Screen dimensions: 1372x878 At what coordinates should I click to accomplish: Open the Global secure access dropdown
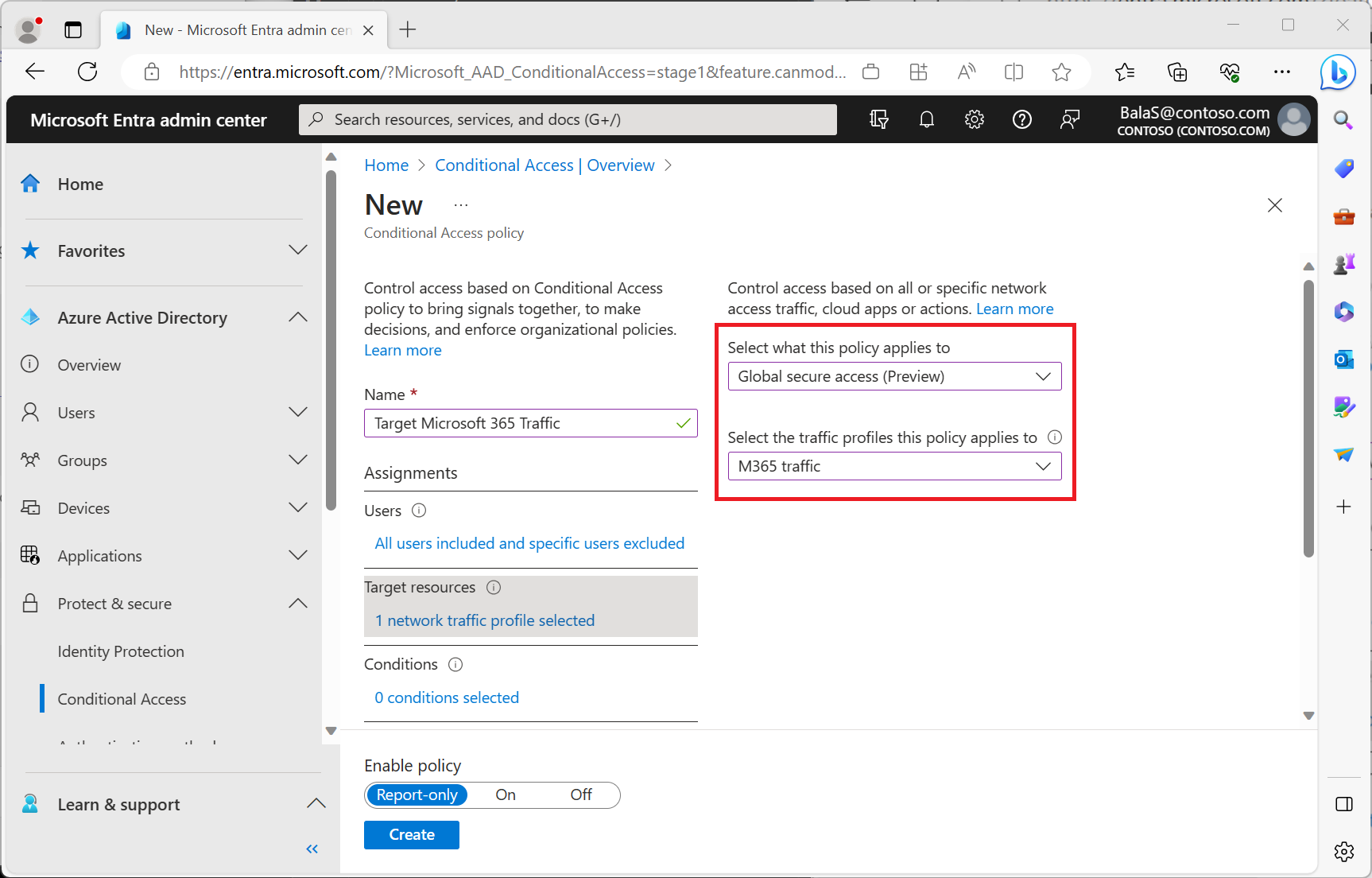(x=894, y=376)
